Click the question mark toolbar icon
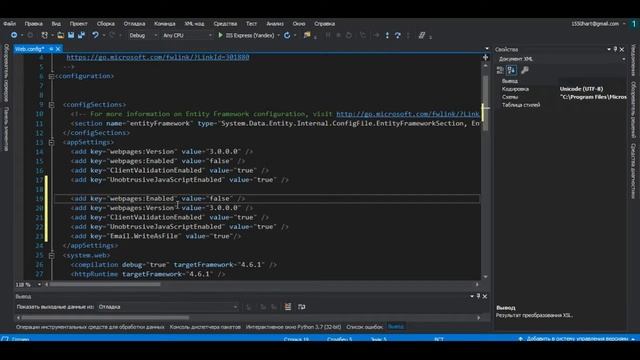Viewport: 640px width, 360px height. pyautogui.click(x=398, y=36)
